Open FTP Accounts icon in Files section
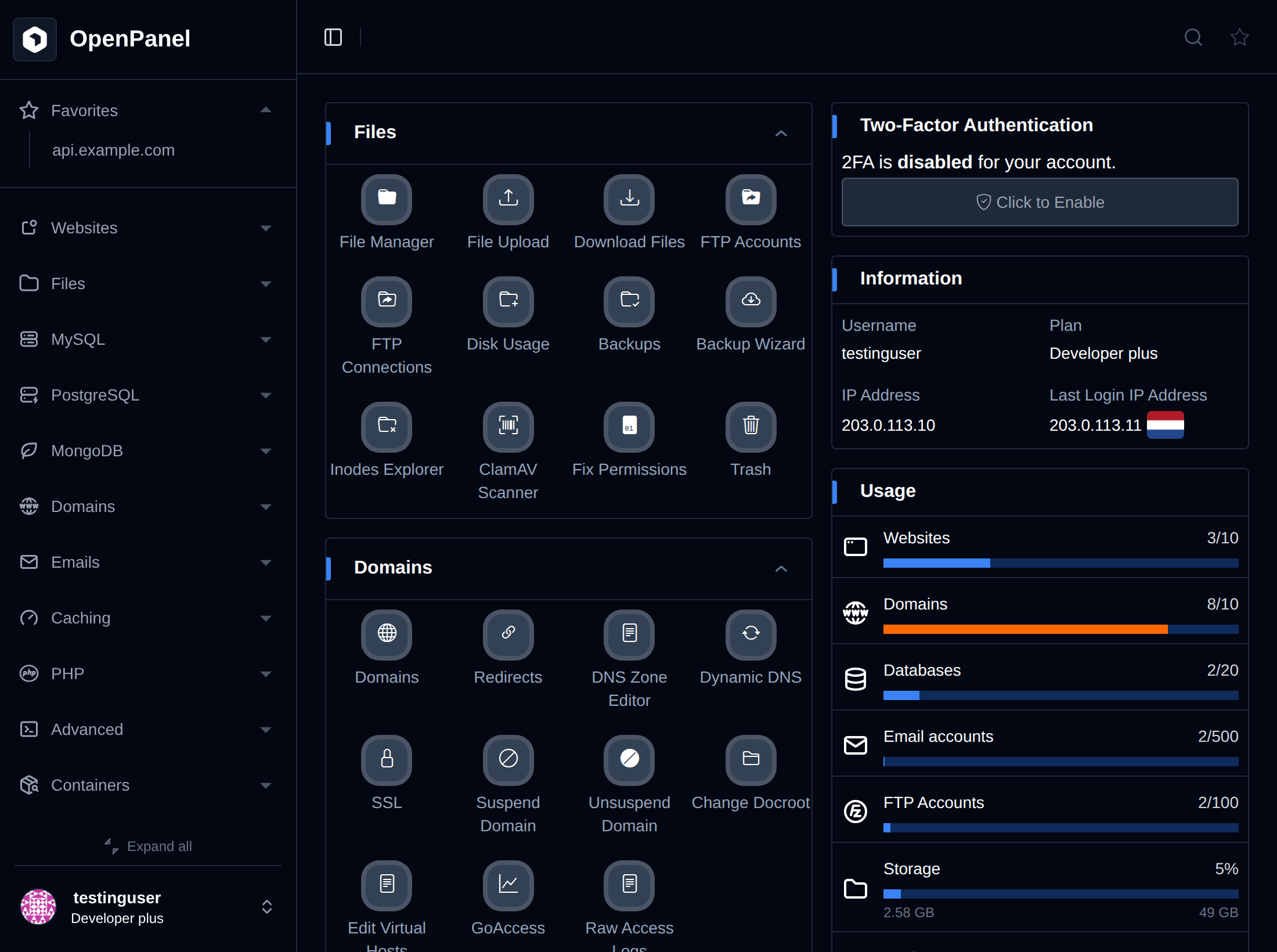Image resolution: width=1277 pixels, height=952 pixels. [751, 199]
